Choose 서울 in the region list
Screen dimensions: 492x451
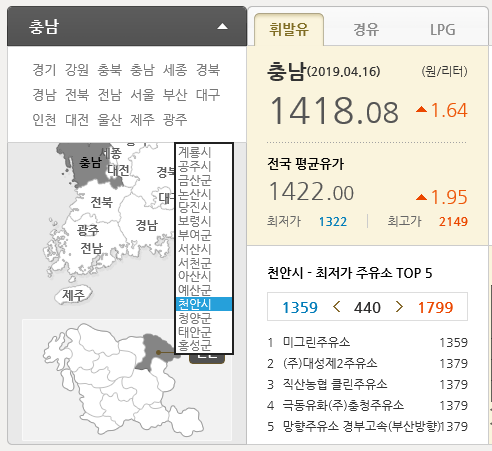[x=142, y=95]
